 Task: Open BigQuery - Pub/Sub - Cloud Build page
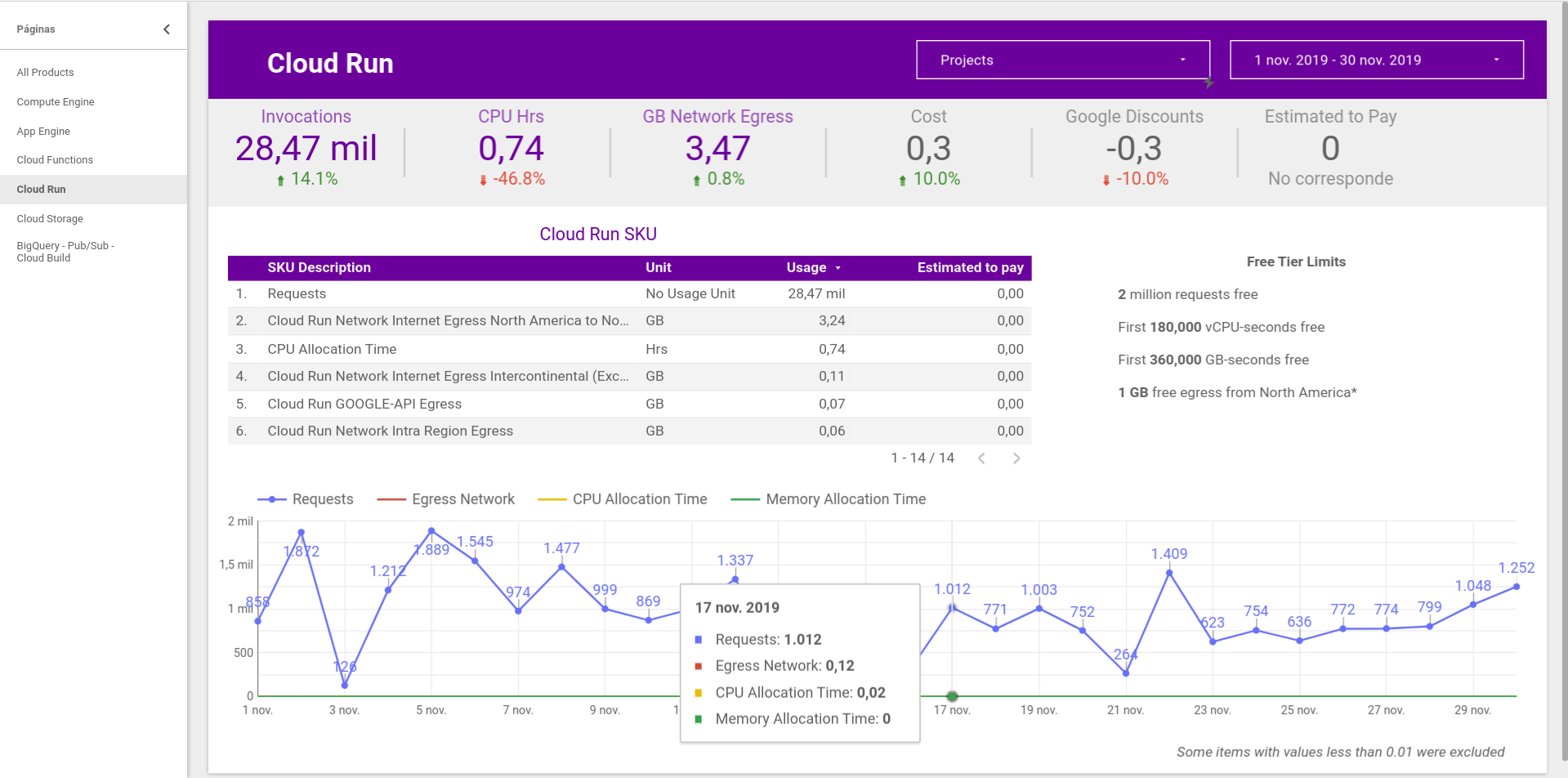pos(65,252)
